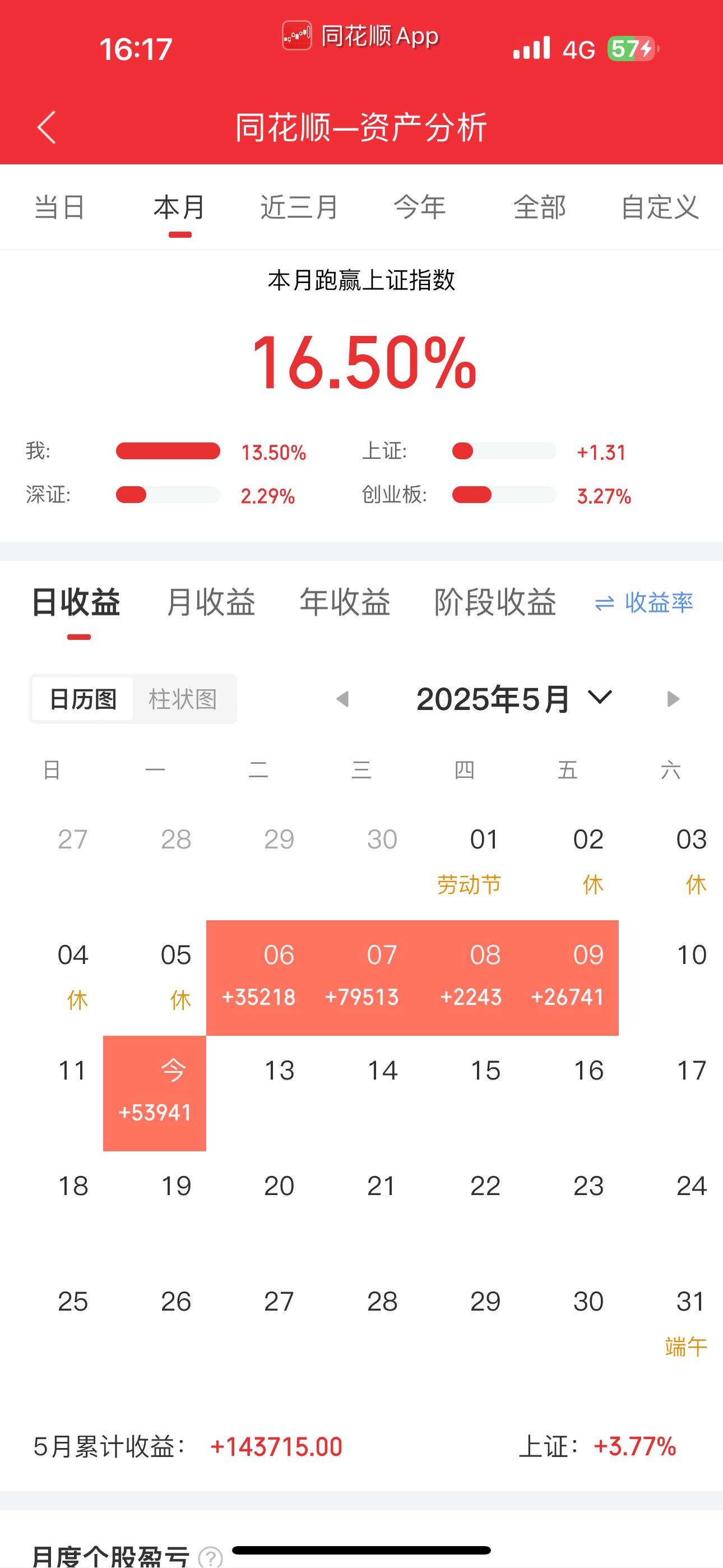Tap the 上证 progress bar at +1.31

pos(504,451)
